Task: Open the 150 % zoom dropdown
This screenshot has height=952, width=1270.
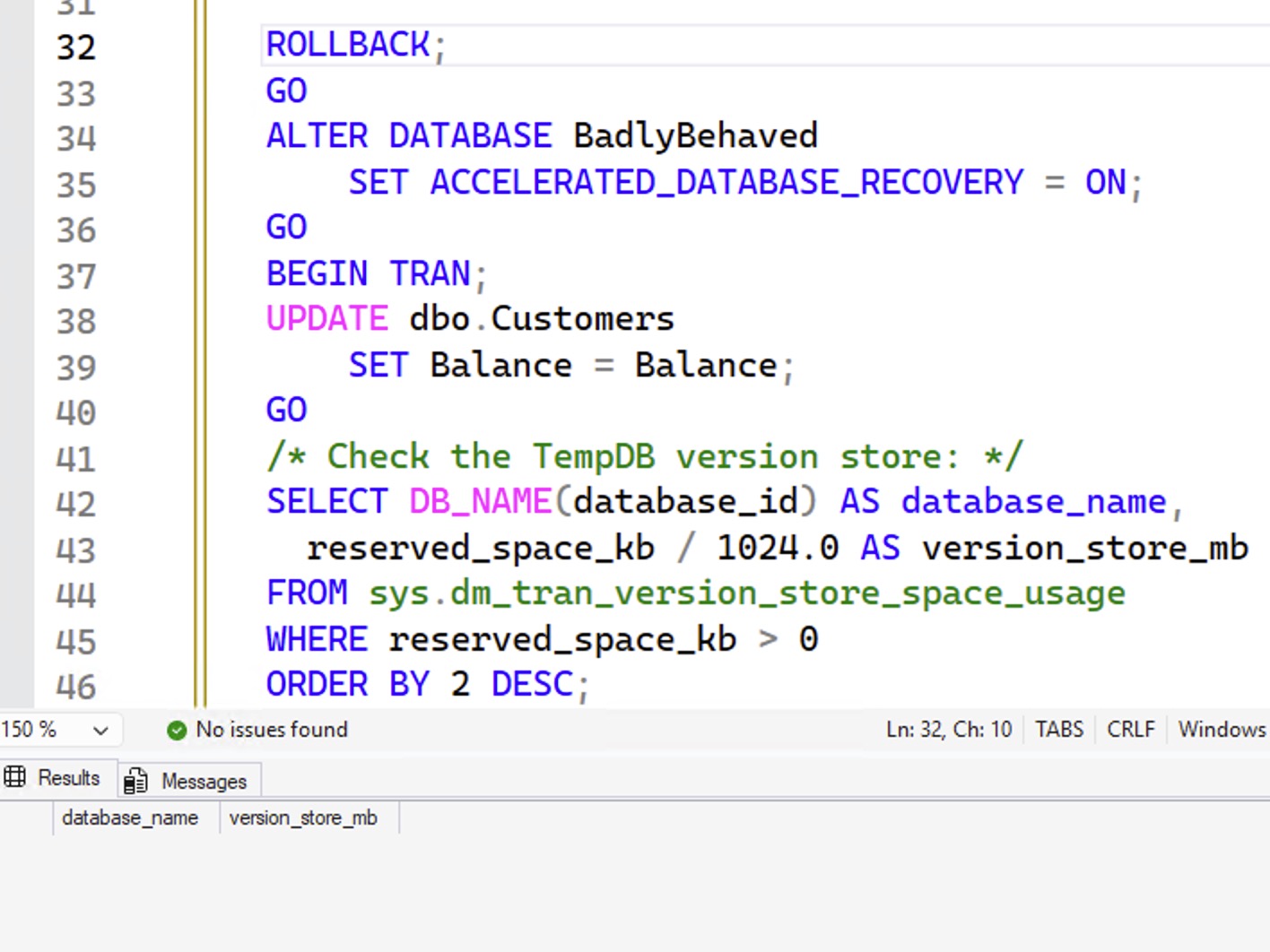Action: click(x=100, y=731)
